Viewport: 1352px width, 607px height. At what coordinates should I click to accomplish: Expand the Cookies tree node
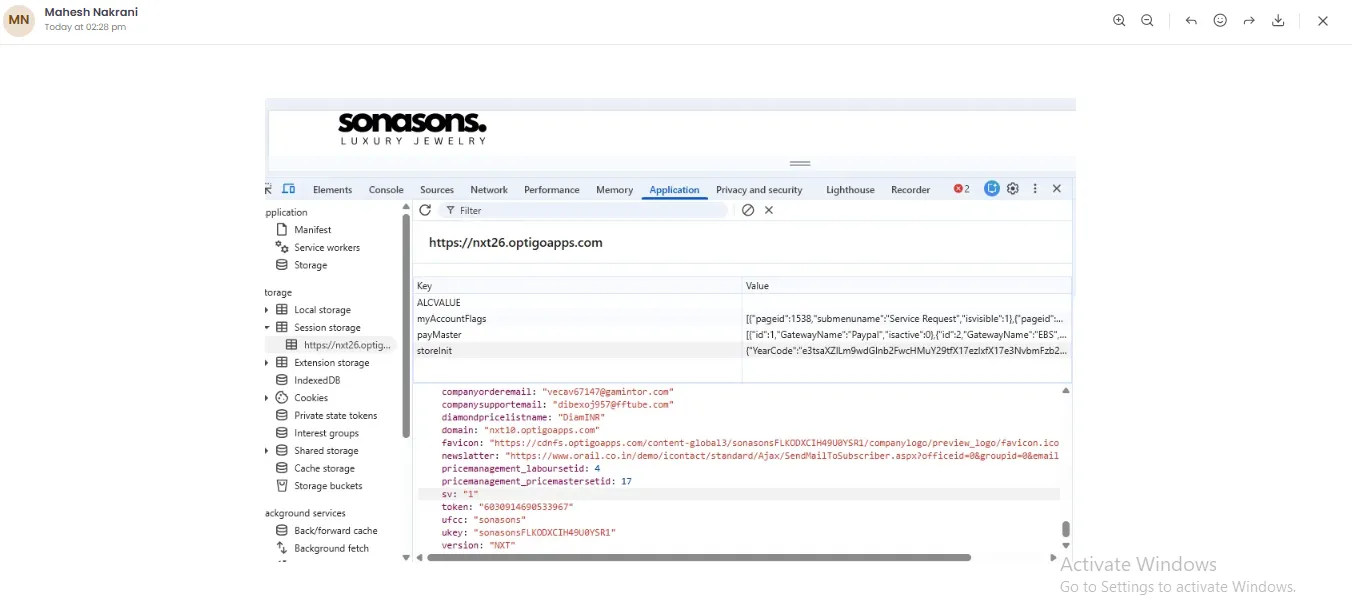coord(267,398)
